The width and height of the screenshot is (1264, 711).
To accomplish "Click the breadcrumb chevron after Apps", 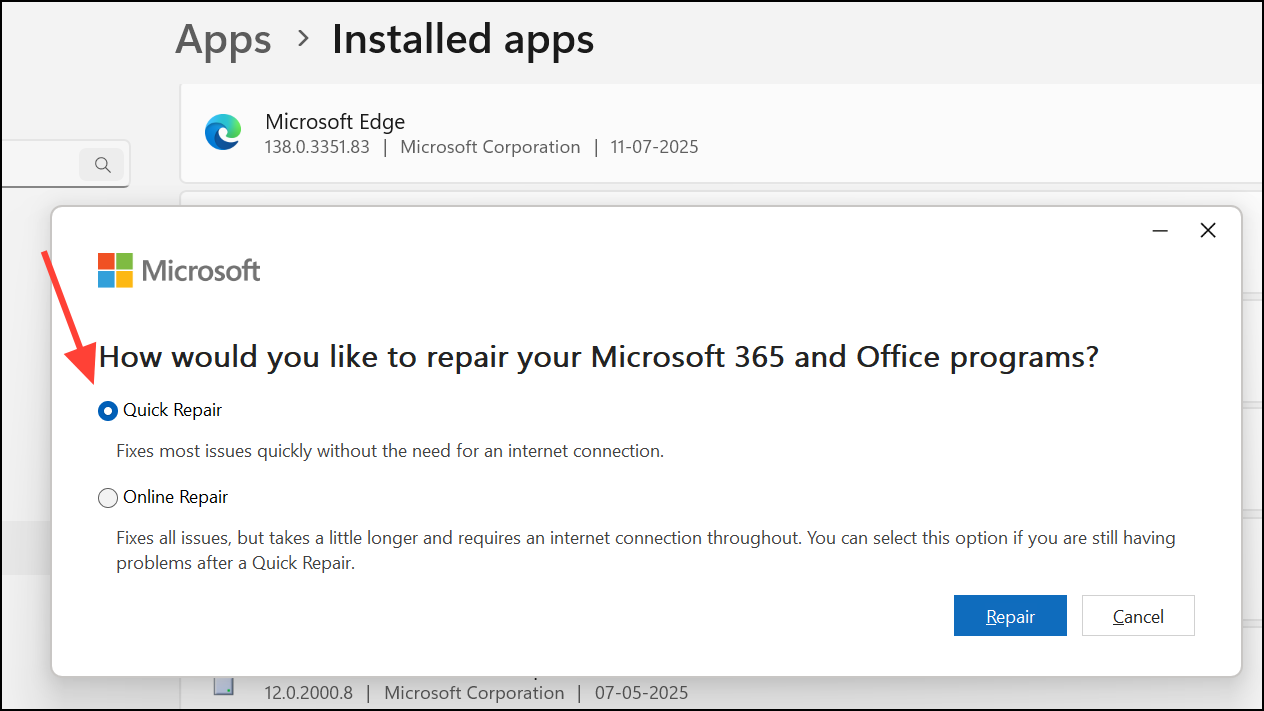I will pyautogui.click(x=302, y=40).
